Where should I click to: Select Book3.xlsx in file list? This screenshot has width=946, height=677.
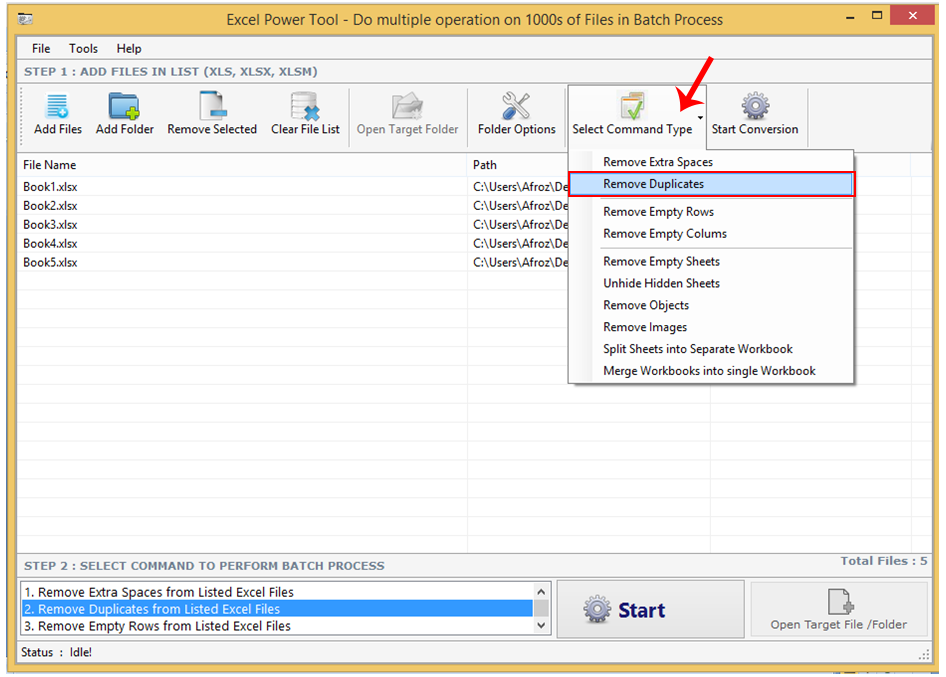tap(50, 224)
